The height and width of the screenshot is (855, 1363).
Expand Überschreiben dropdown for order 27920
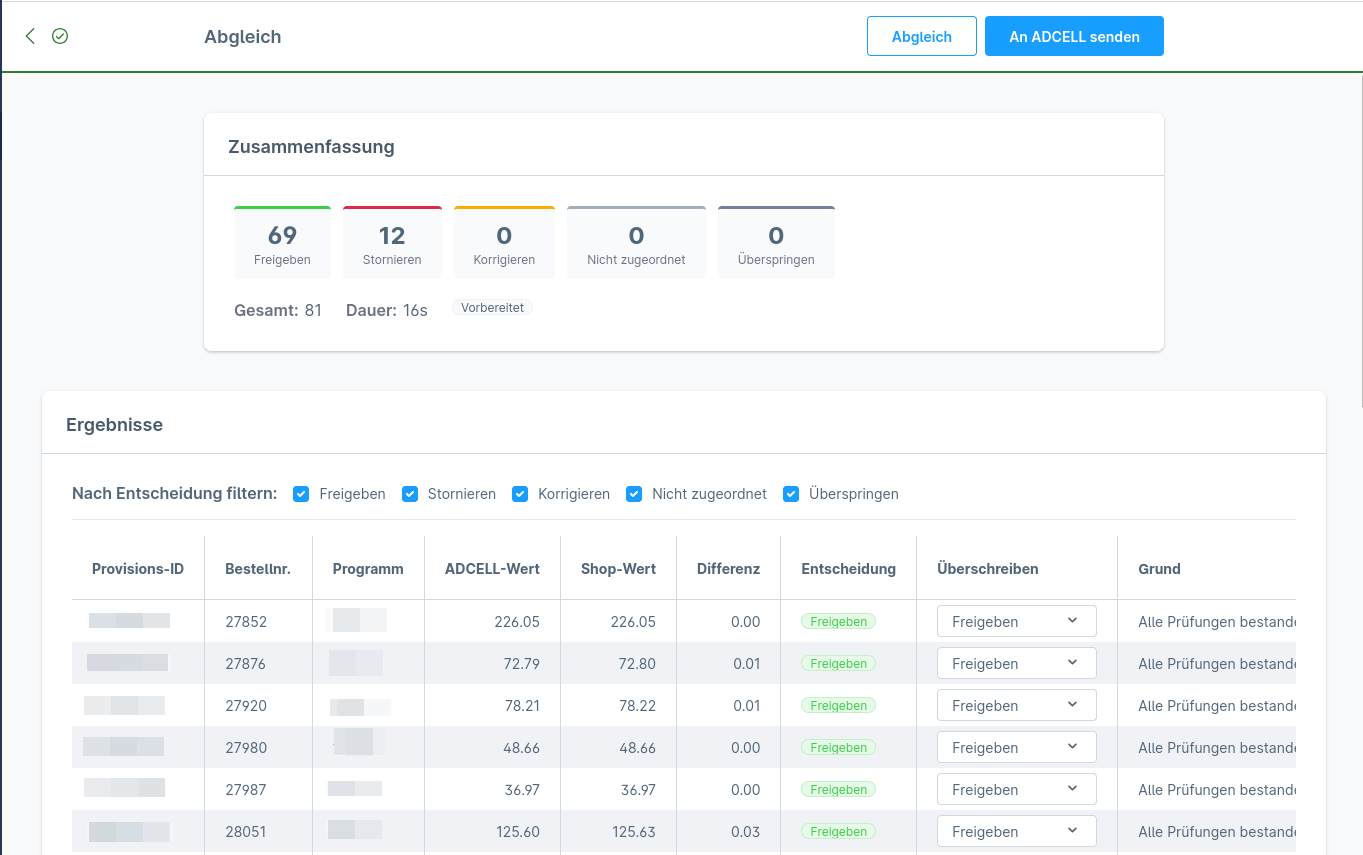click(1016, 705)
